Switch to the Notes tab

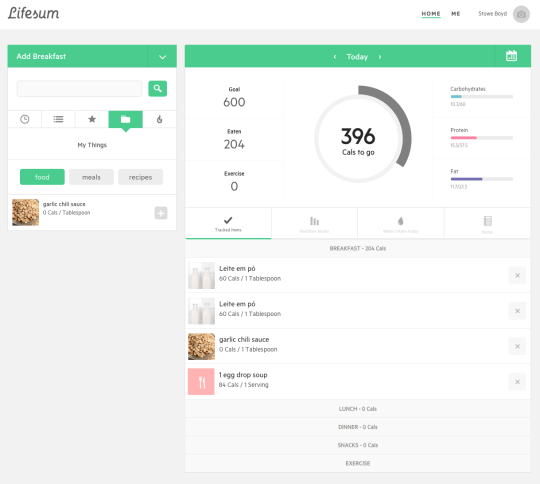487,224
